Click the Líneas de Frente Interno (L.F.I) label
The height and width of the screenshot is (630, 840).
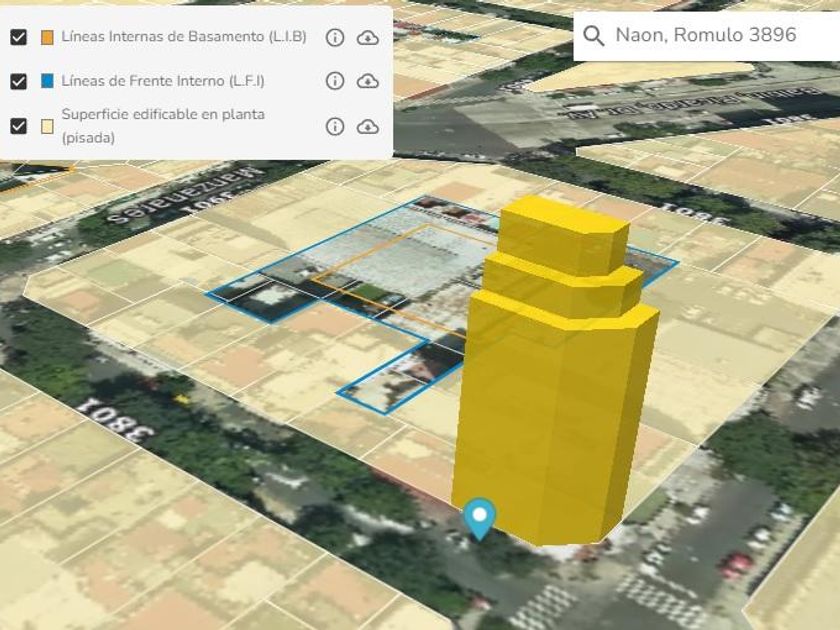[x=162, y=81]
